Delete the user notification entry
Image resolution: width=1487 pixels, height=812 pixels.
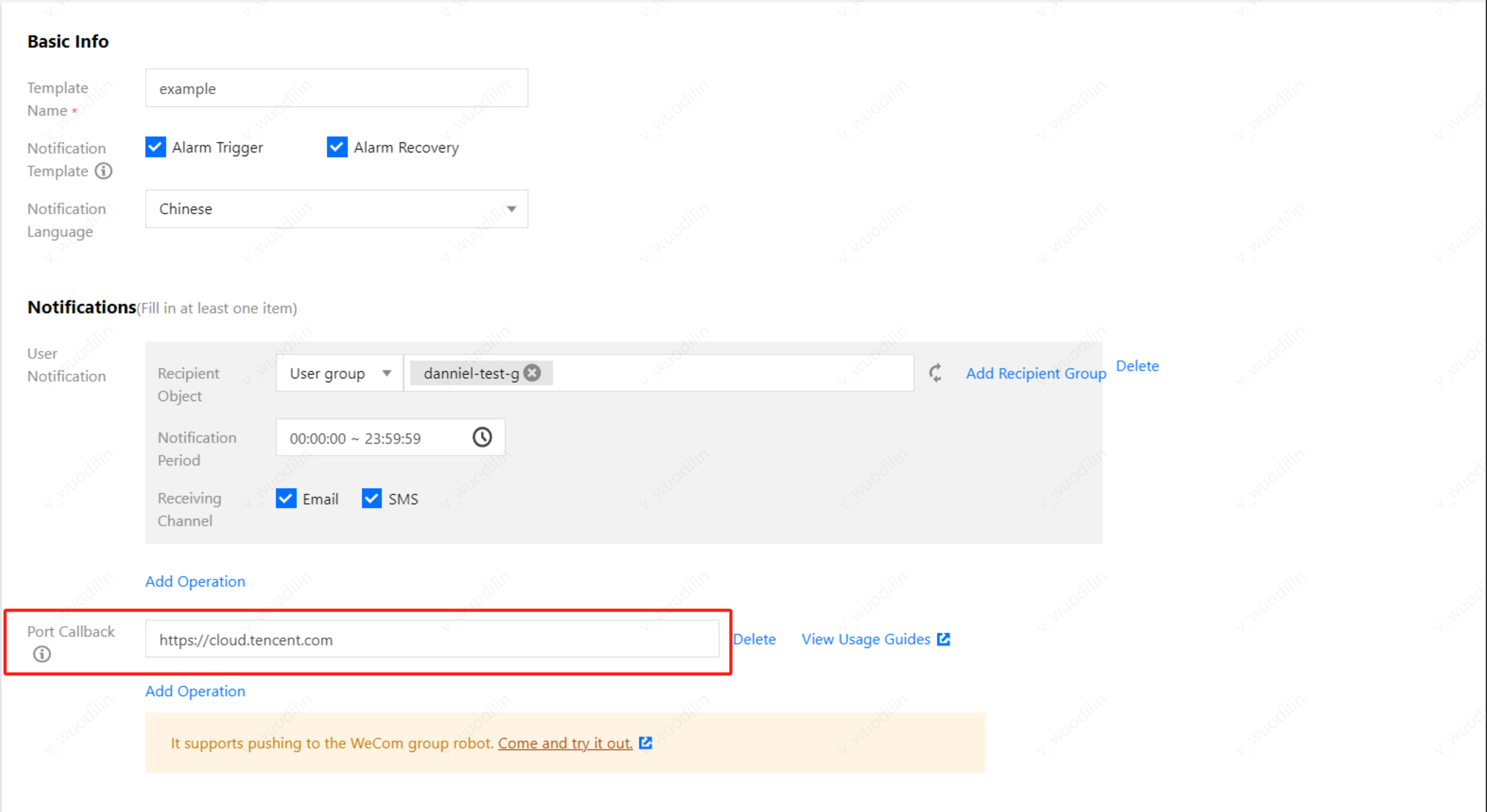click(x=1137, y=366)
